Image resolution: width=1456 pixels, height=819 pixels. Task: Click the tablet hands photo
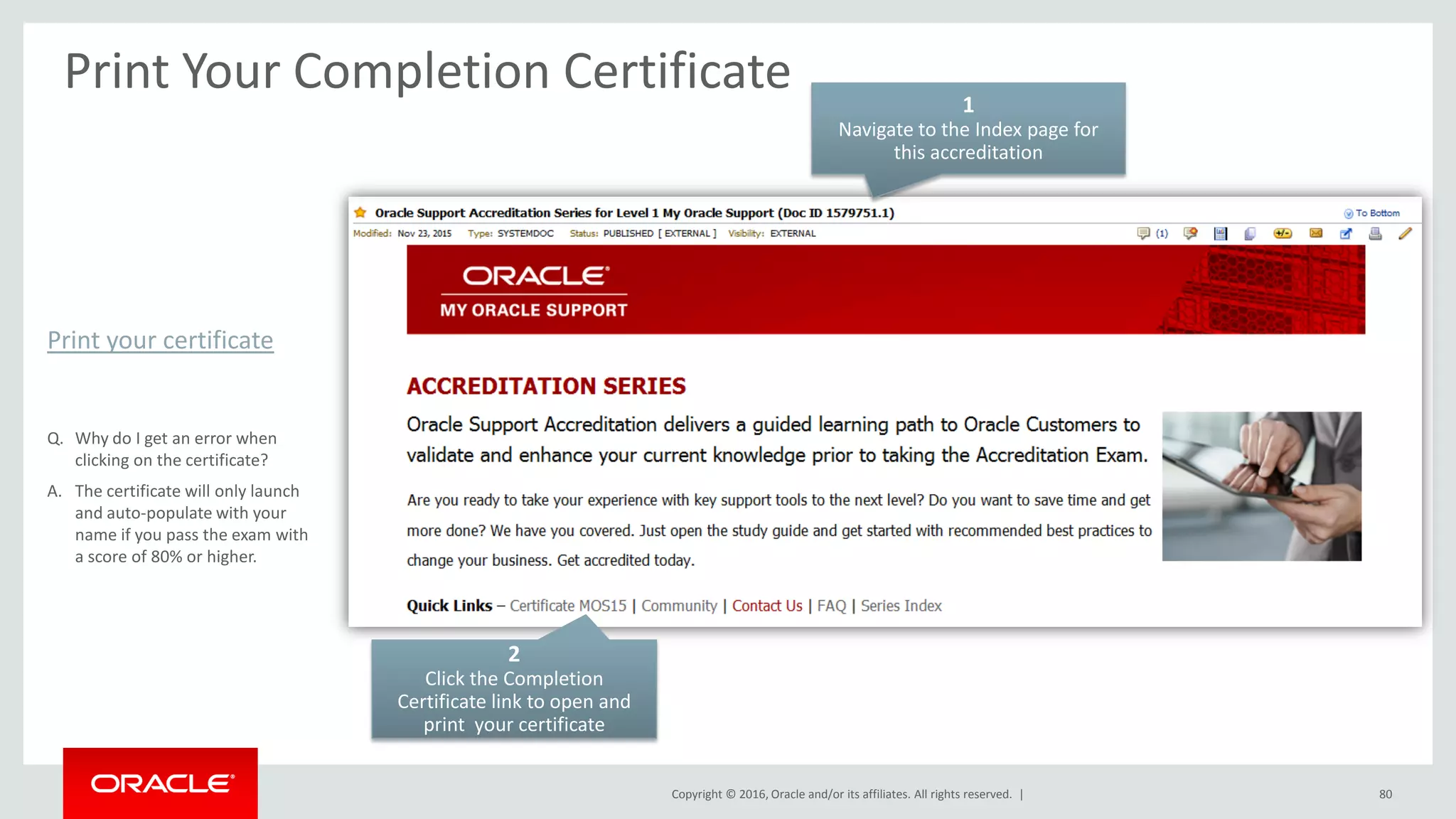click(x=1262, y=486)
